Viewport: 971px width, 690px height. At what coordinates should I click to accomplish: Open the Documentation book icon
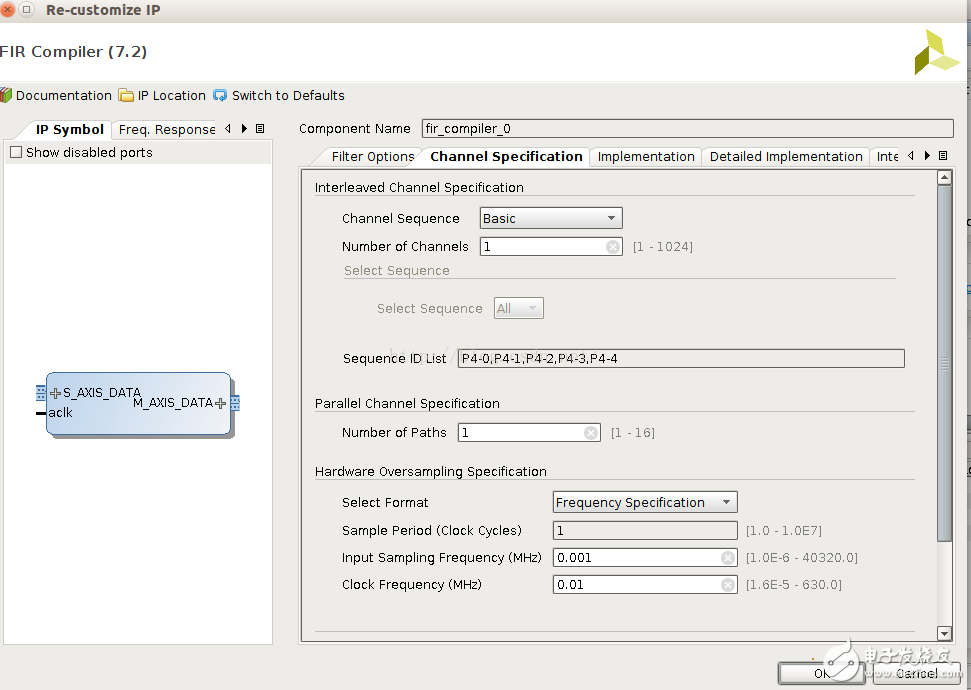pos(7,96)
